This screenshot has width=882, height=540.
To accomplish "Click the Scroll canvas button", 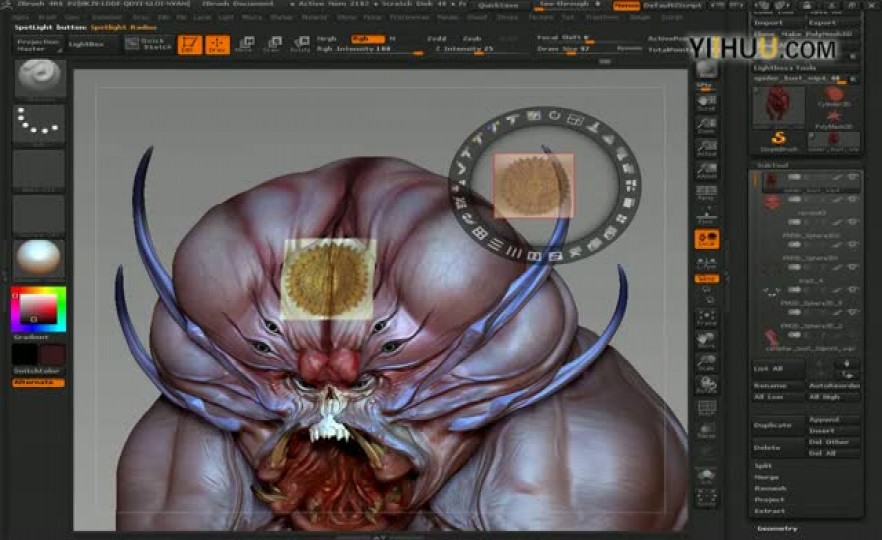I will coord(706,102).
